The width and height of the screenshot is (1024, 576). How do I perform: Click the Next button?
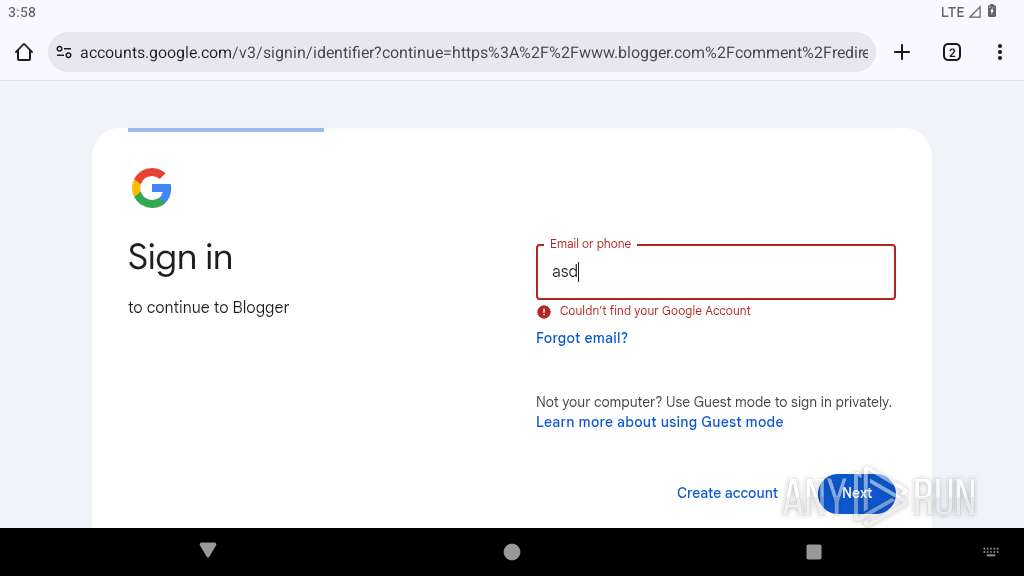point(857,493)
